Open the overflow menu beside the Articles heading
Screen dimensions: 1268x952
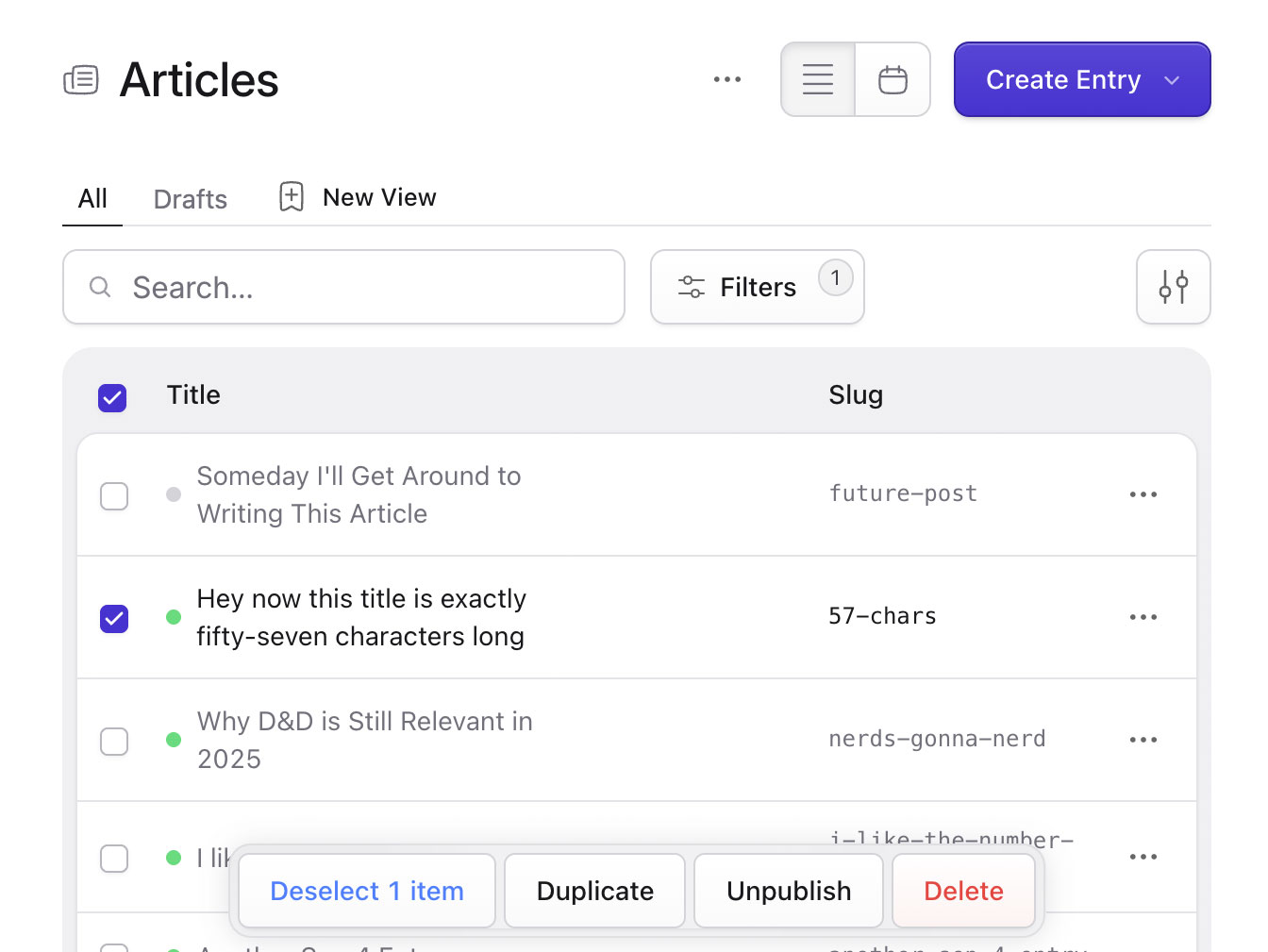(x=726, y=79)
